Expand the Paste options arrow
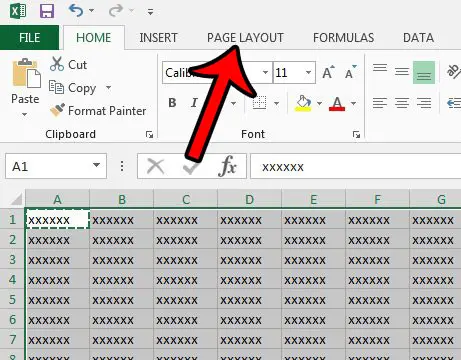Viewport: 461px width, 360px height. pyautogui.click(x=25, y=114)
